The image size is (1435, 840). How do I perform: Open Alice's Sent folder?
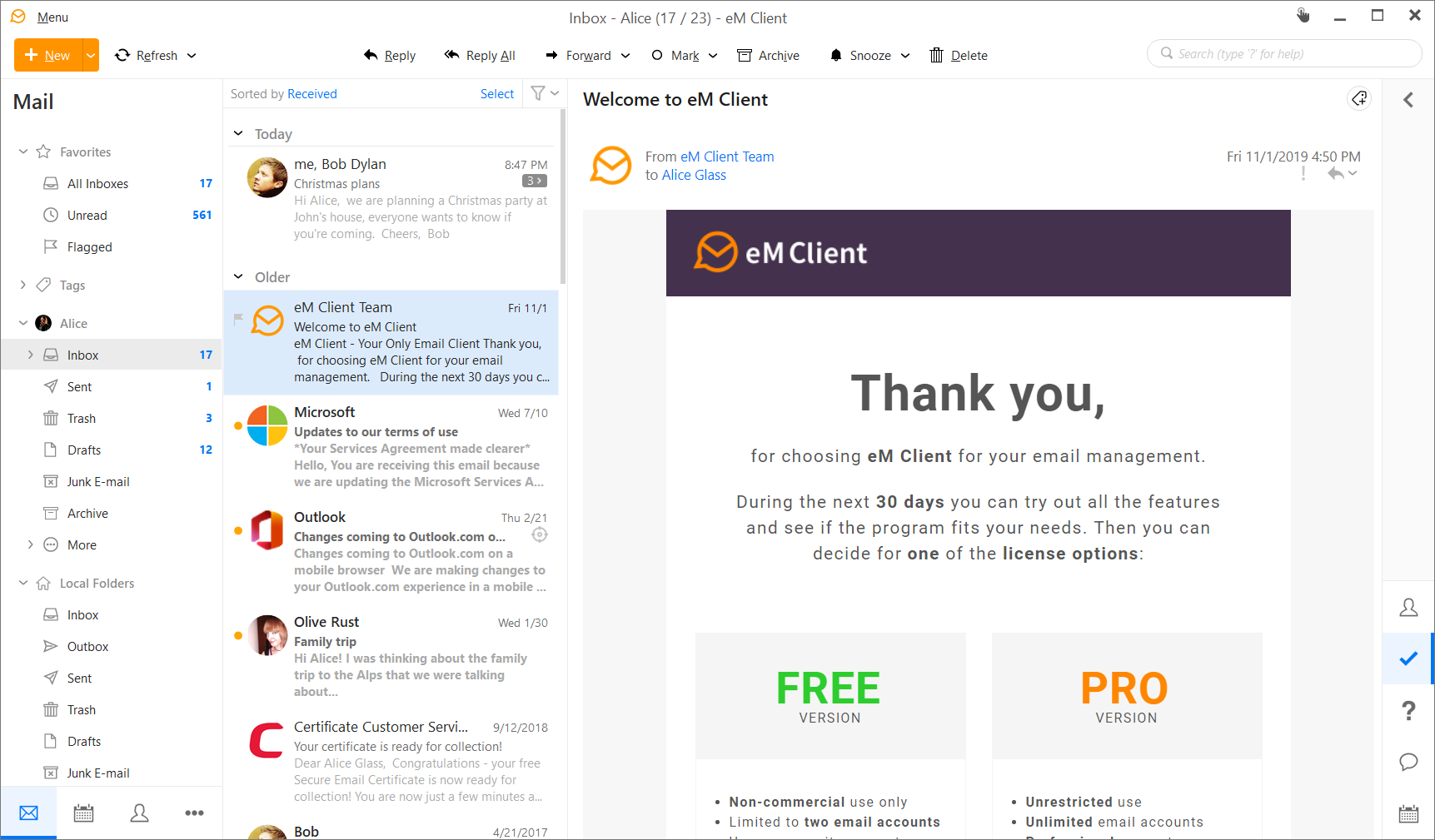point(112,386)
